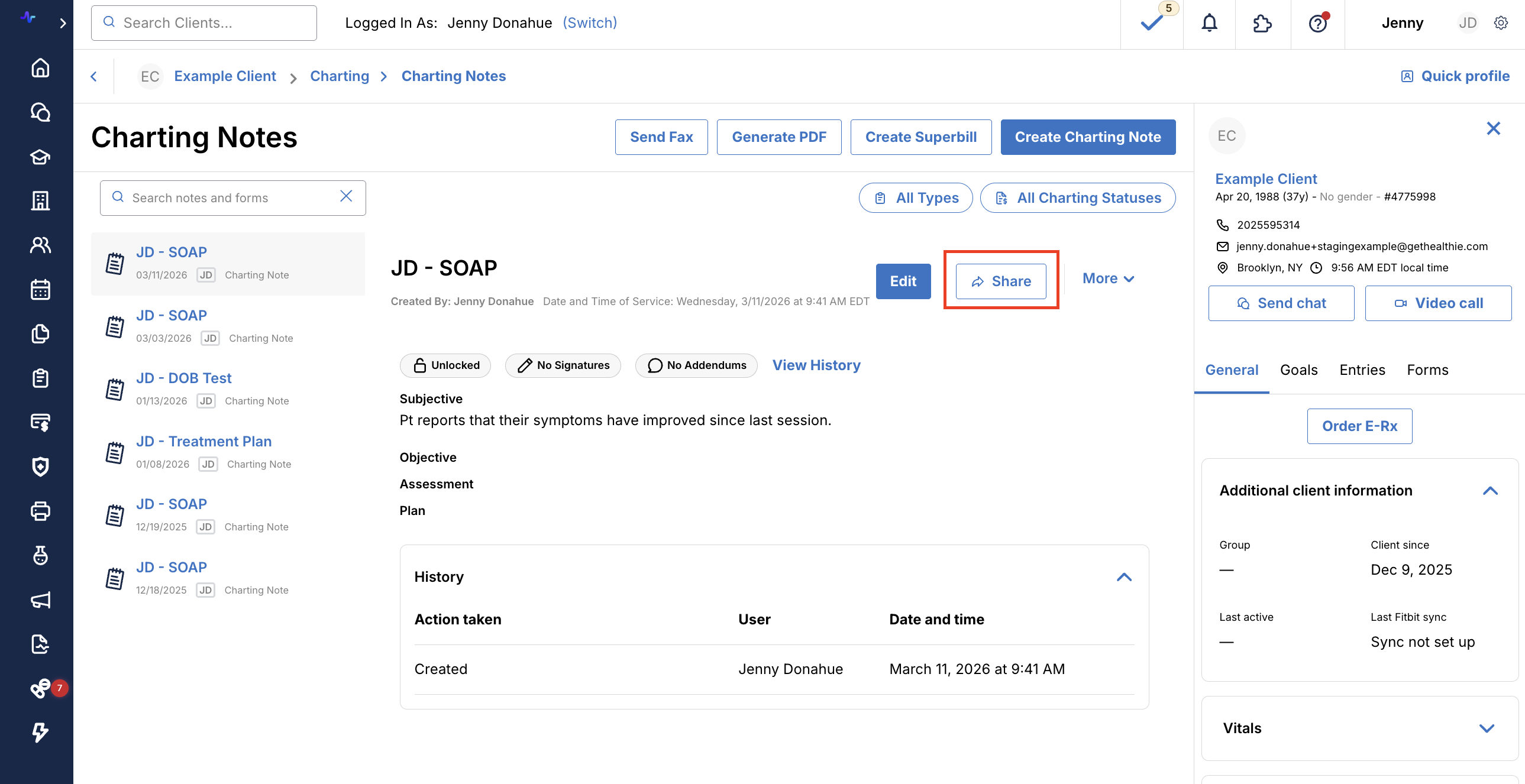Open the integrations puzzle piece icon

click(1262, 23)
